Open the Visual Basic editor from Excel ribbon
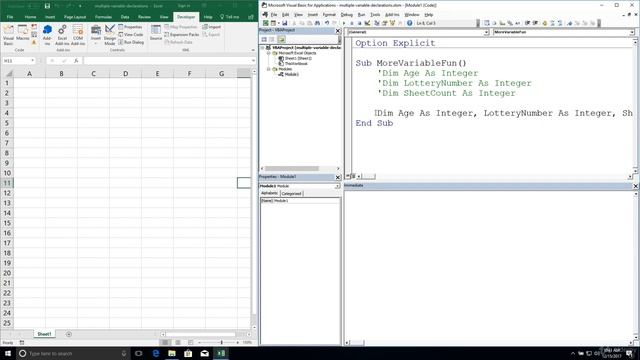 8,34
